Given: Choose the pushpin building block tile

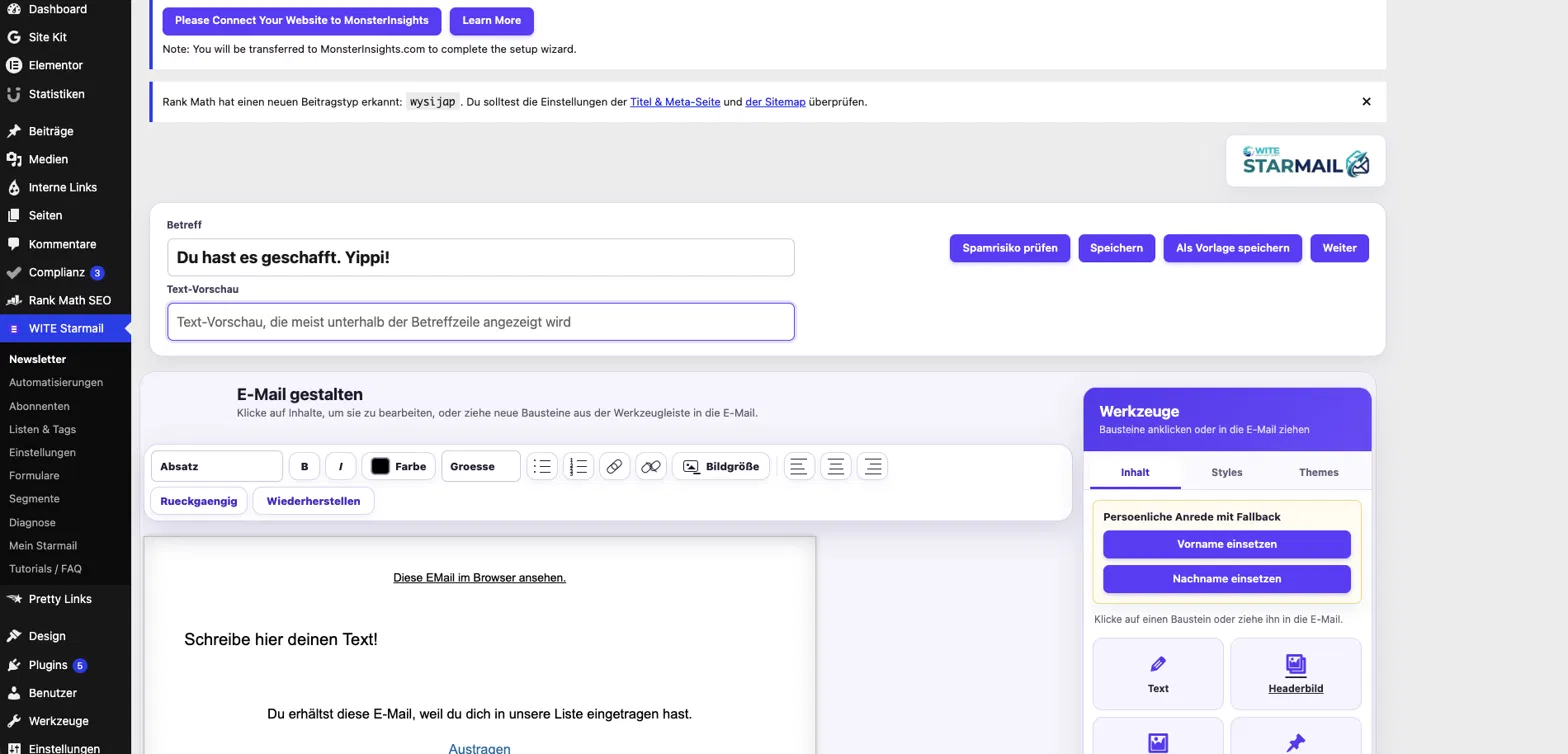Looking at the screenshot, I should (1296, 736).
